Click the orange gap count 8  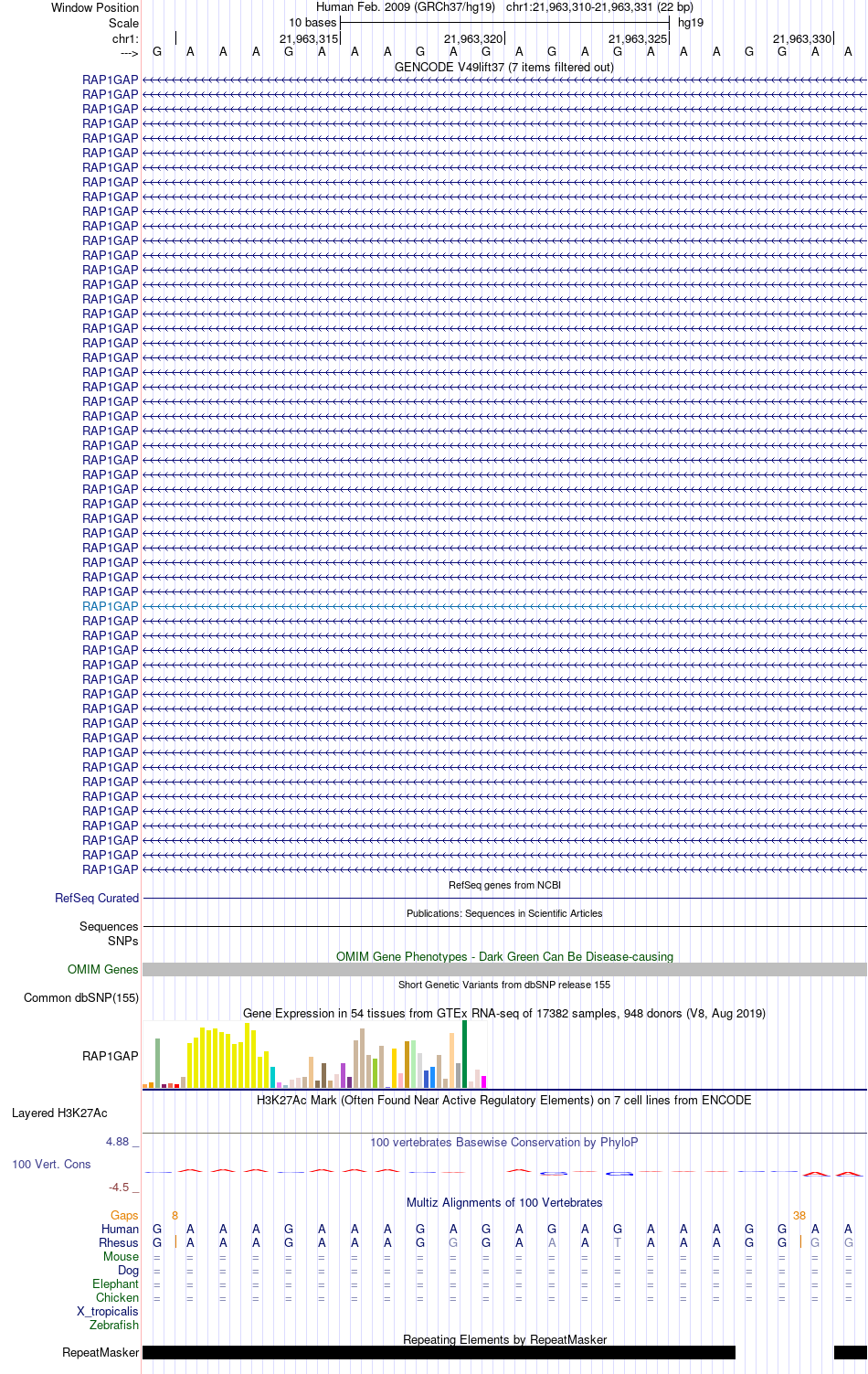pyautogui.click(x=175, y=1216)
